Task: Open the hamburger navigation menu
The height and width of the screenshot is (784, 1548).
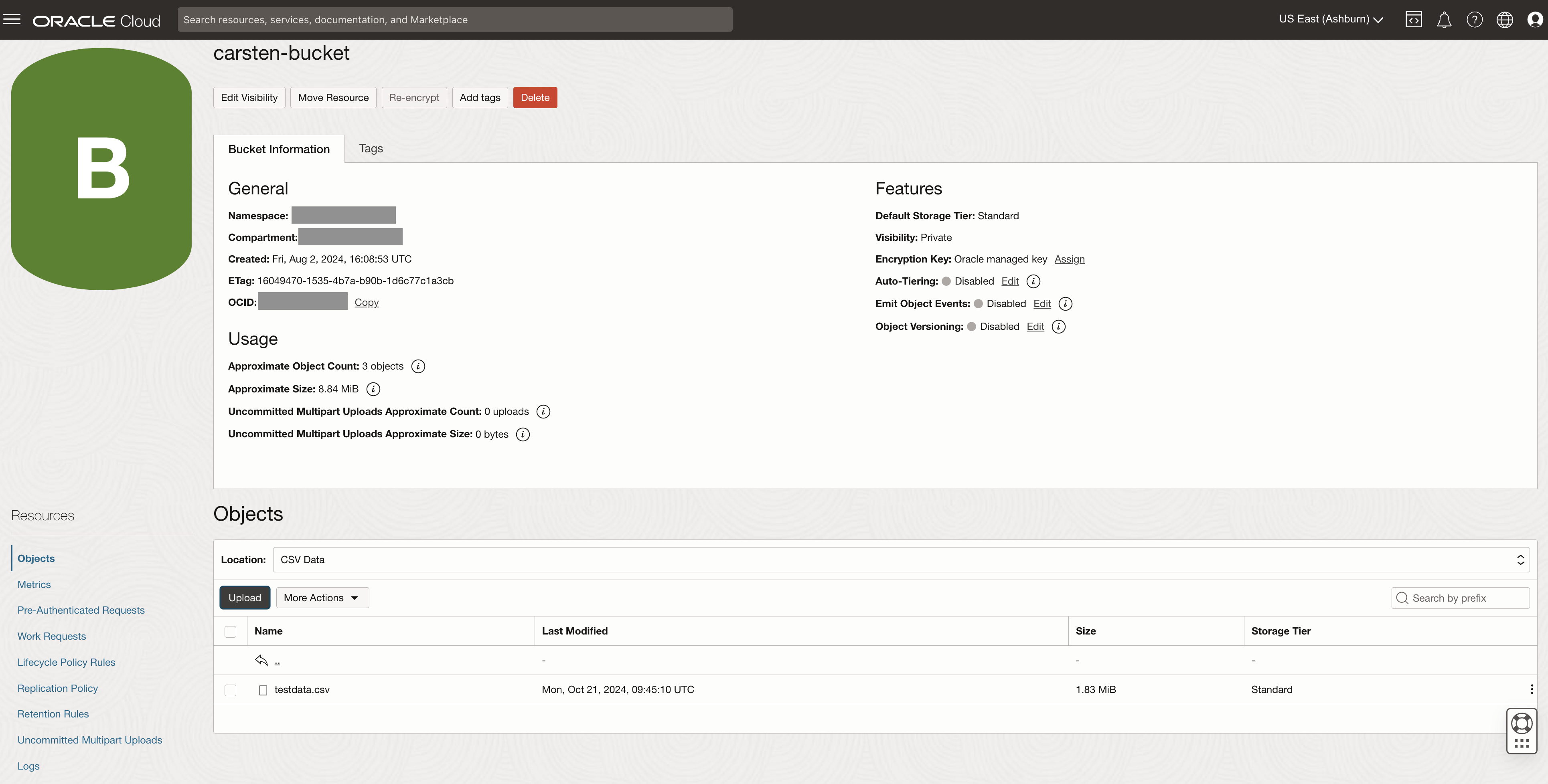Action: pos(12,19)
